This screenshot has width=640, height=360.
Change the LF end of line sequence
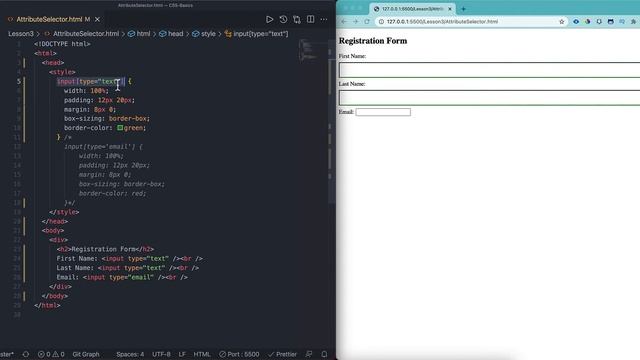pyautogui.click(x=182, y=354)
